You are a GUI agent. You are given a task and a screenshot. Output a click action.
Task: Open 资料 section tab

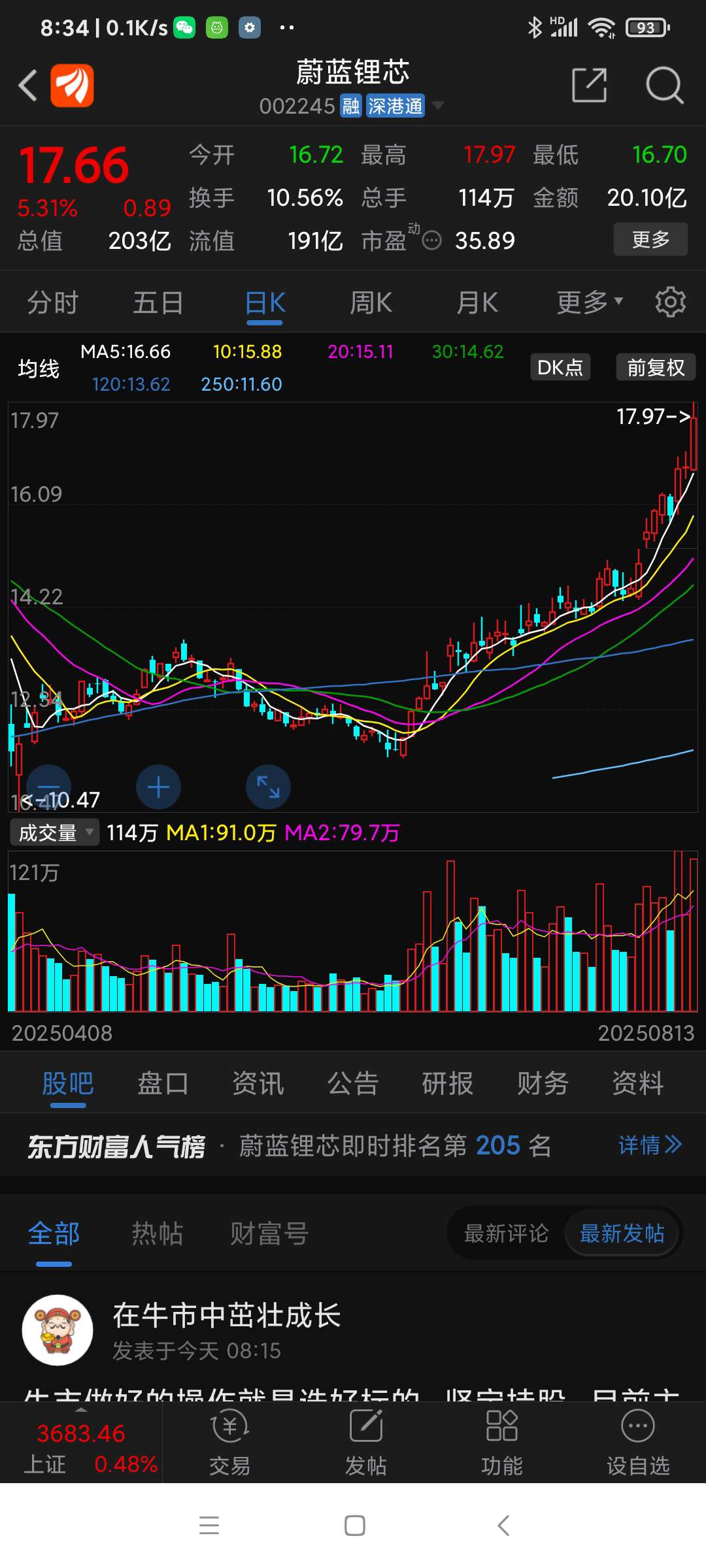coord(638,1083)
